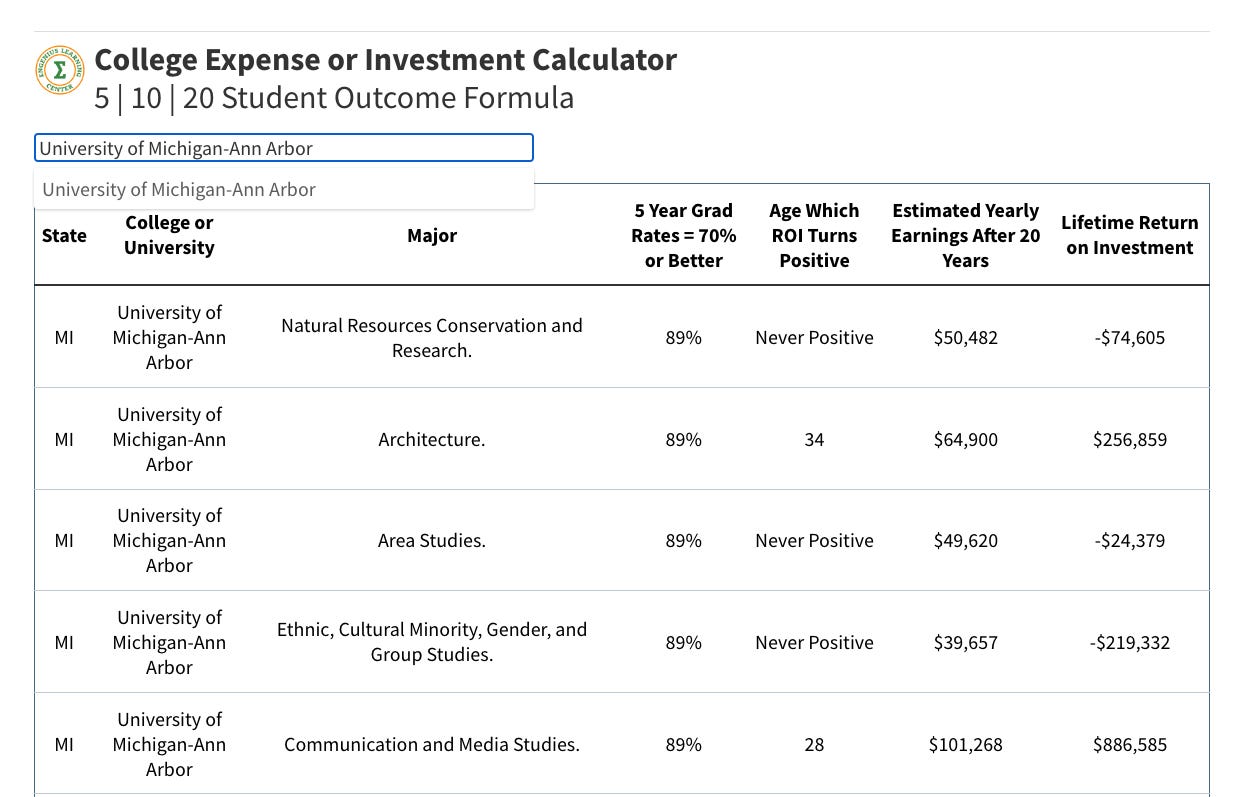Viewport: 1249px width, 797px height.
Task: Click the $886,585 lifetime return value
Action: tap(1129, 745)
